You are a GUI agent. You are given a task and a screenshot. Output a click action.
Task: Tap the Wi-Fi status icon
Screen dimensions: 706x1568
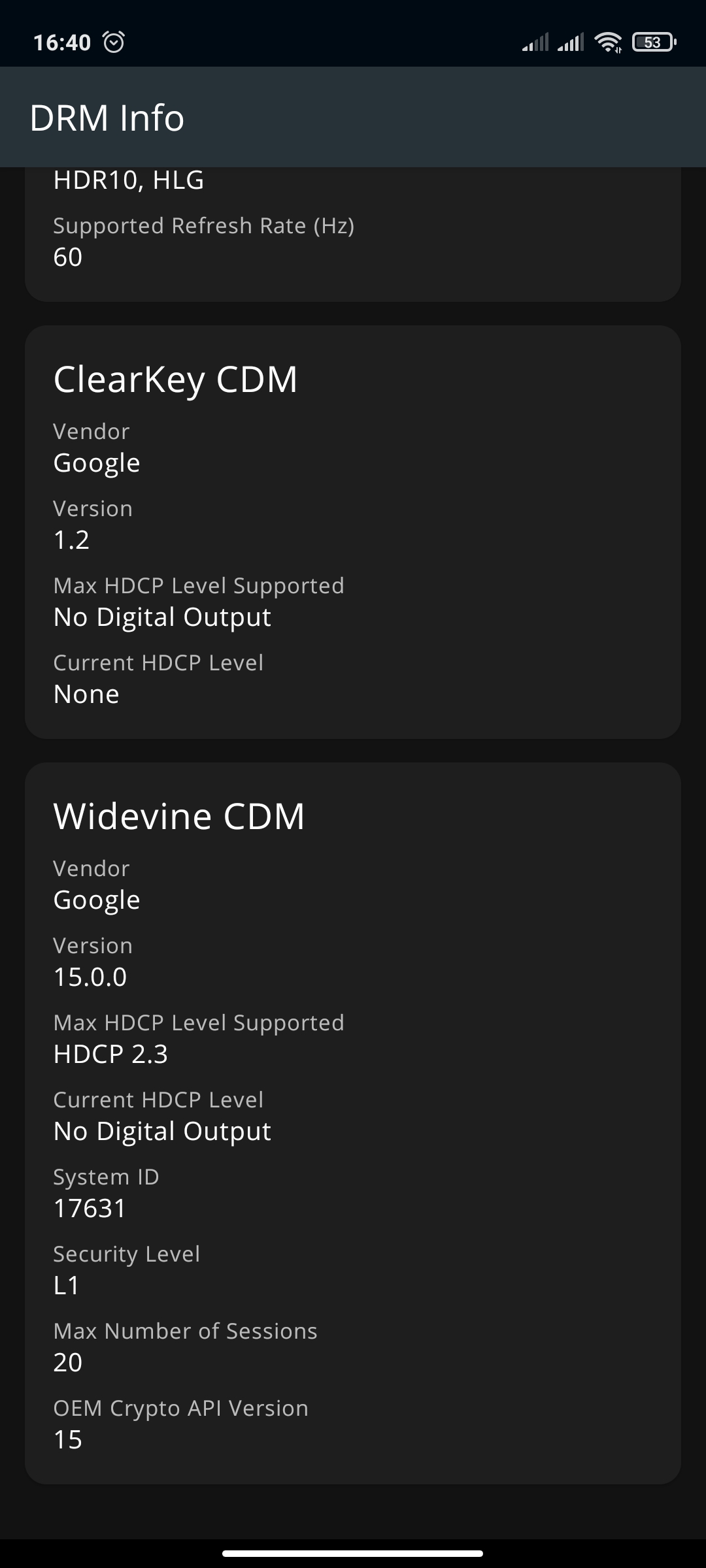[x=608, y=42]
